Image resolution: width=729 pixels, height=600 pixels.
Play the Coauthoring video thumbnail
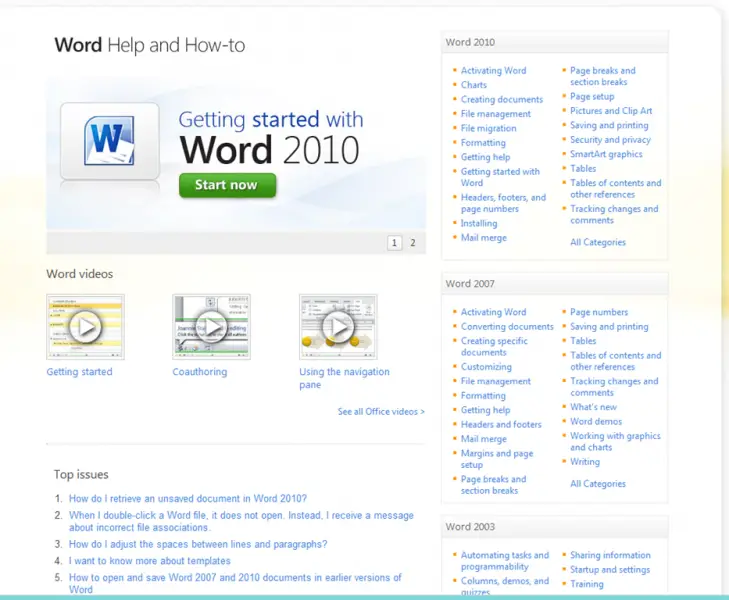[212, 327]
